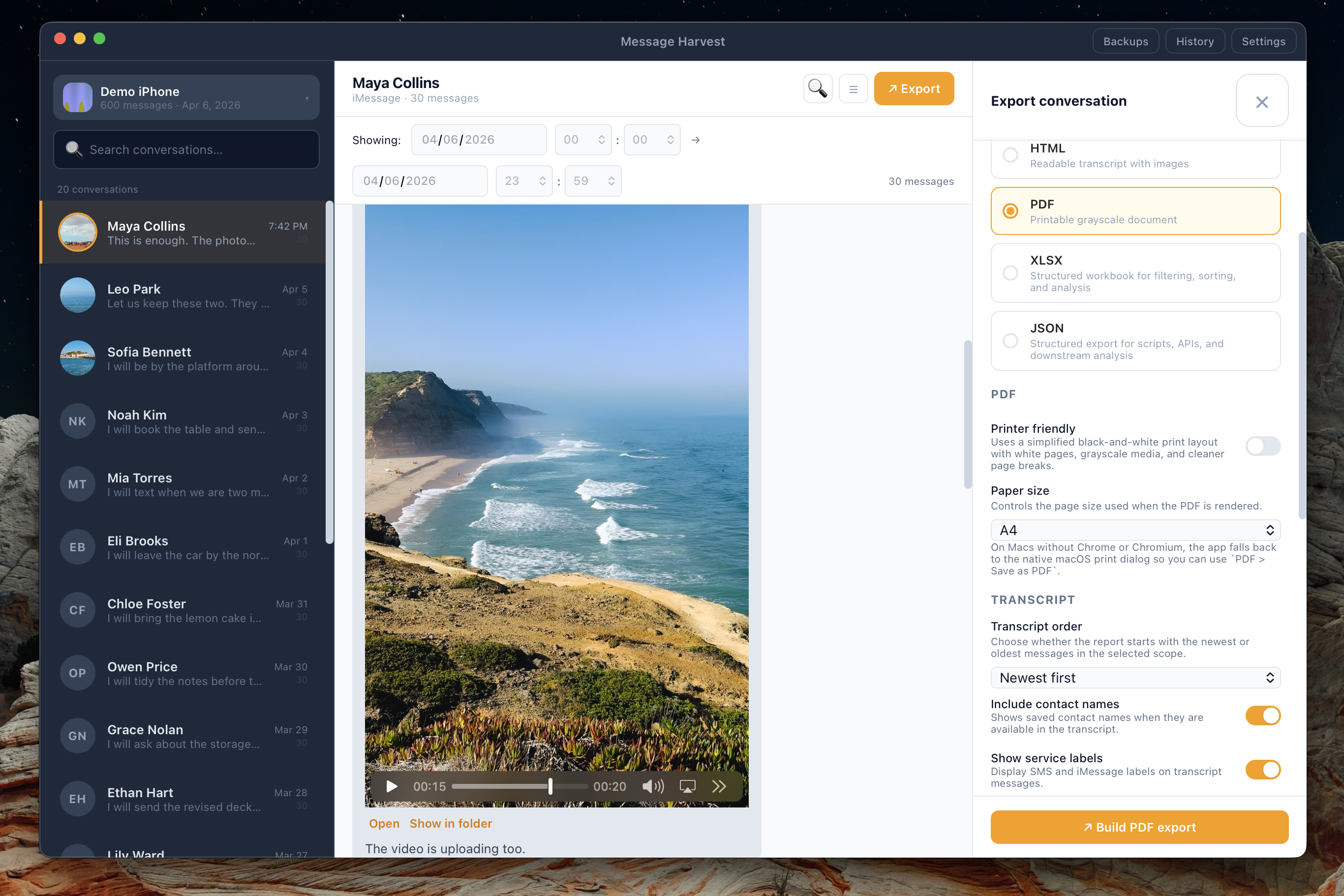Viewport: 1344px width, 896px height.
Task: Open the Demo iPhone device selector
Action: pos(186,97)
